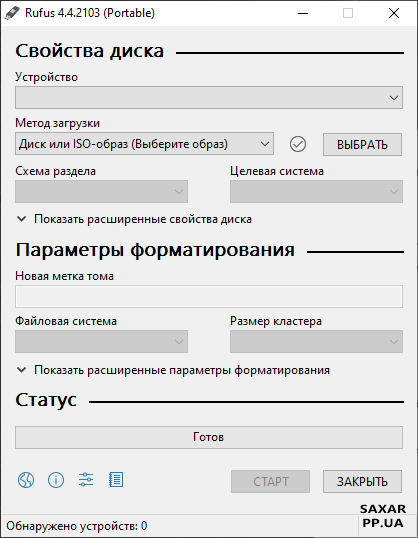Minimize the Rufus window
The image size is (418, 538).
point(303,13)
